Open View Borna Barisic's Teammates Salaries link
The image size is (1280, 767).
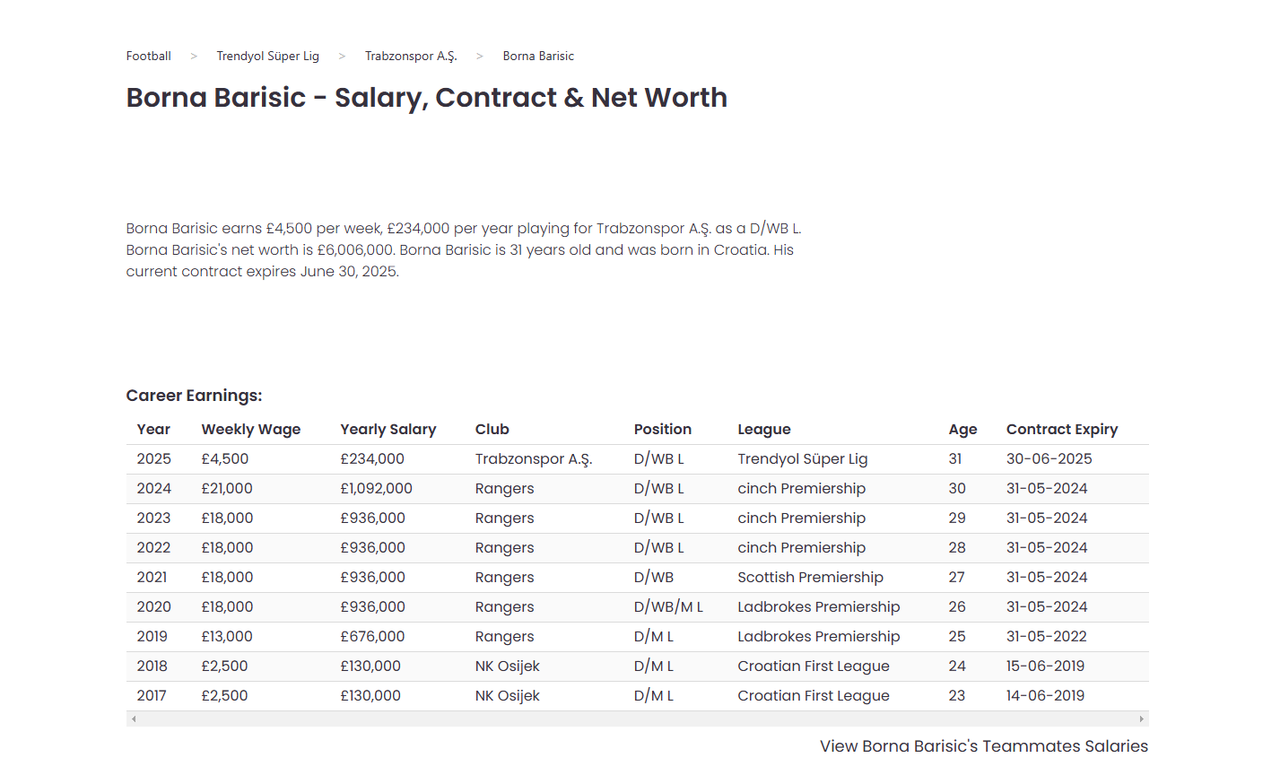pos(984,746)
